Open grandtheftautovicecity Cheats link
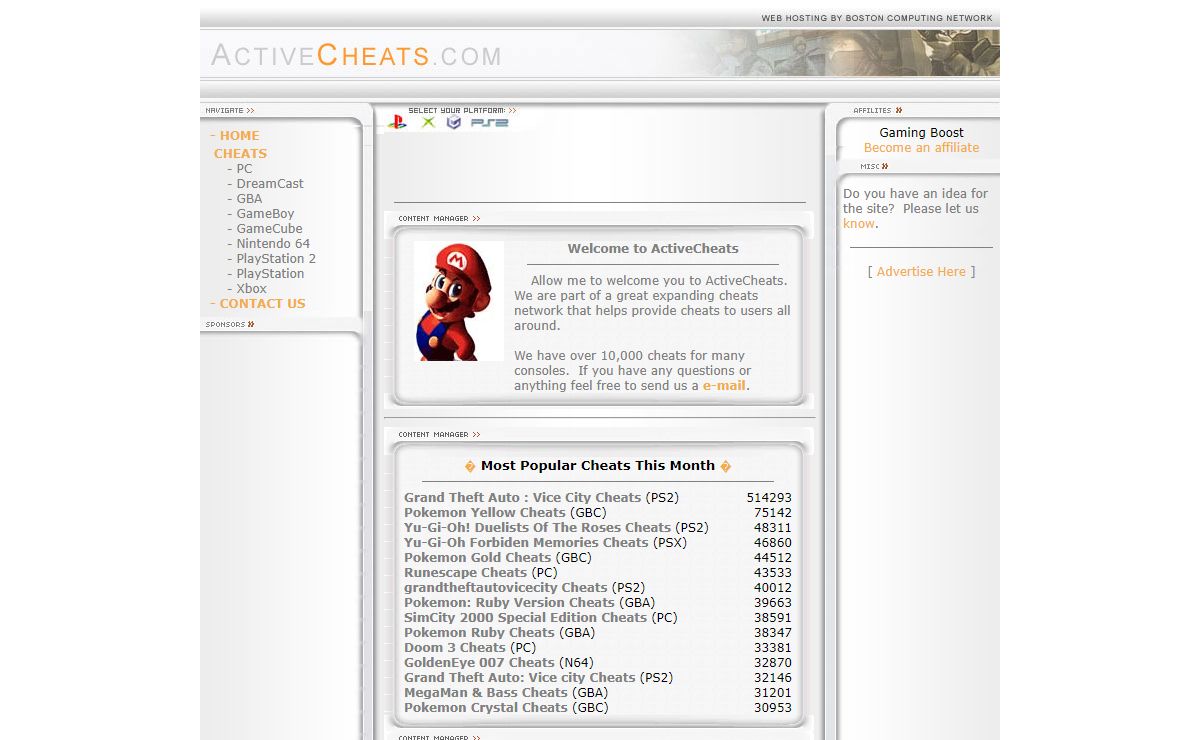Viewport: 1200px width, 740px height. (506, 587)
